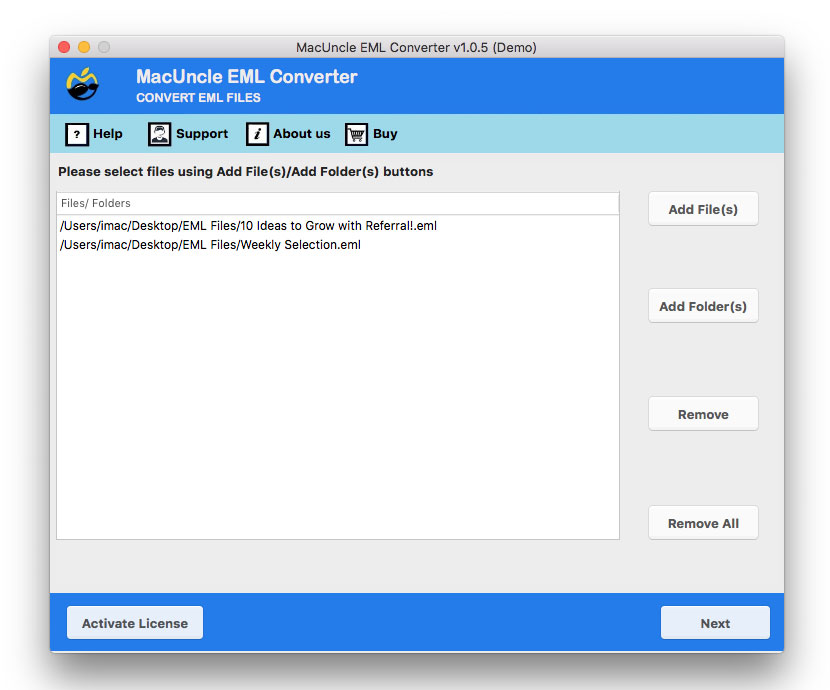Click the MacUncle panda logo

click(84, 85)
